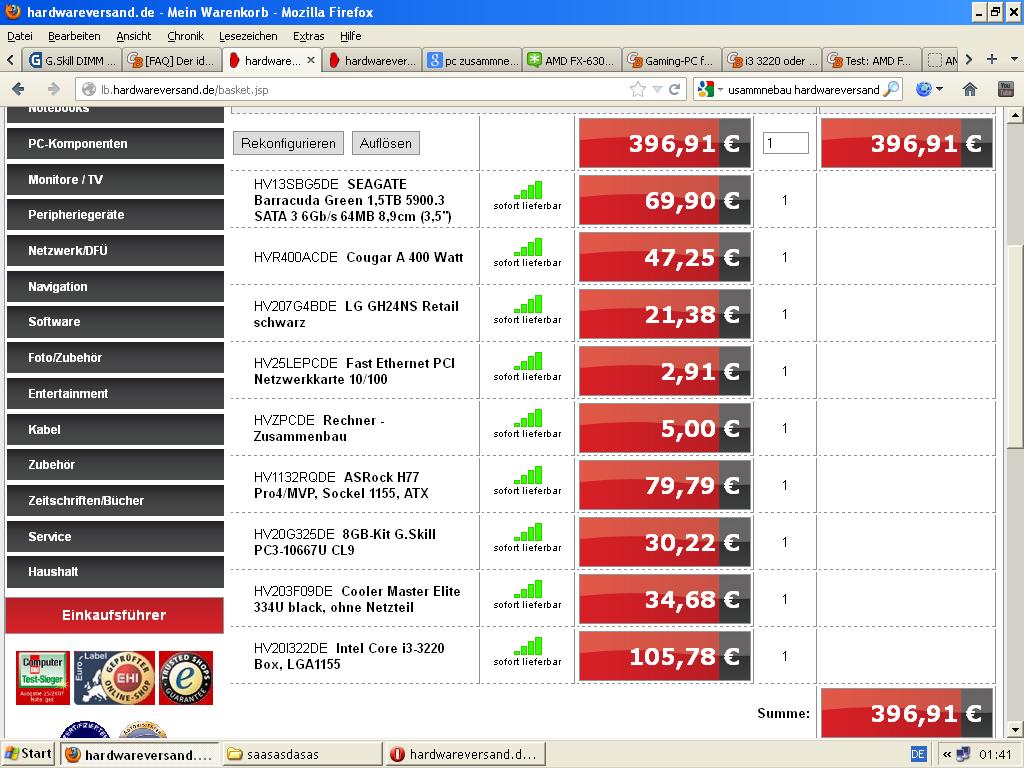This screenshot has height=768, width=1024.
Task: Click the browser back arrow
Action: click(x=18, y=89)
